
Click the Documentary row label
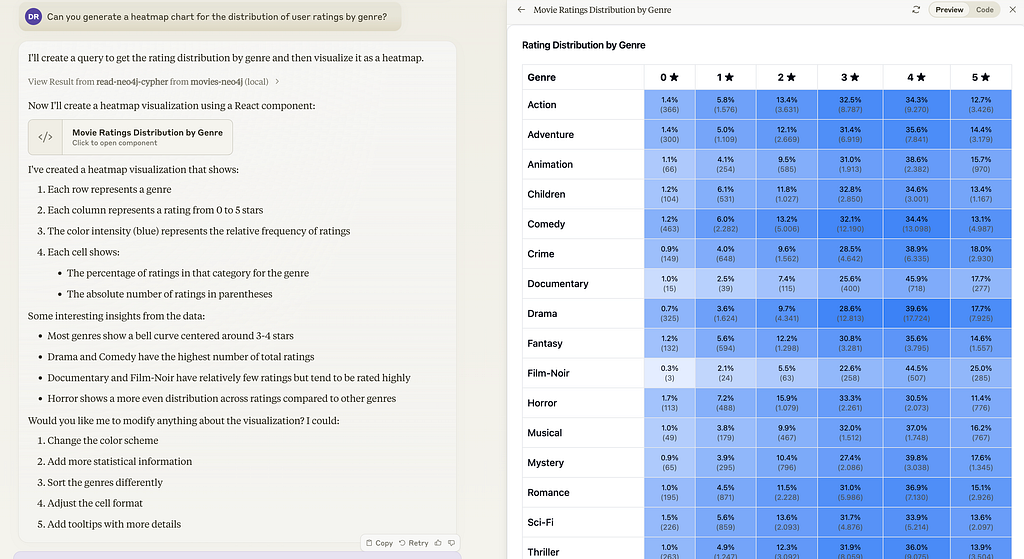coord(558,283)
